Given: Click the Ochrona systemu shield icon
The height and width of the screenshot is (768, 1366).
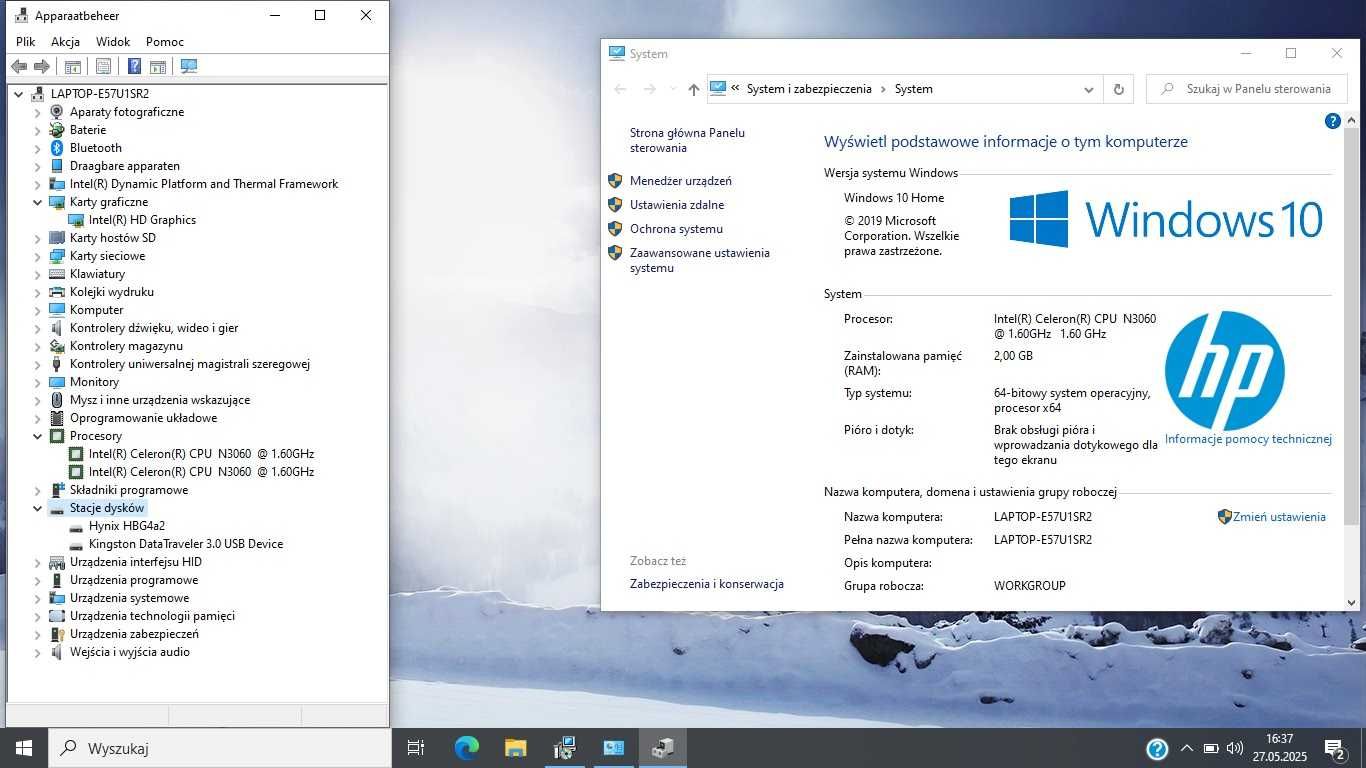Looking at the screenshot, I should coord(615,229).
